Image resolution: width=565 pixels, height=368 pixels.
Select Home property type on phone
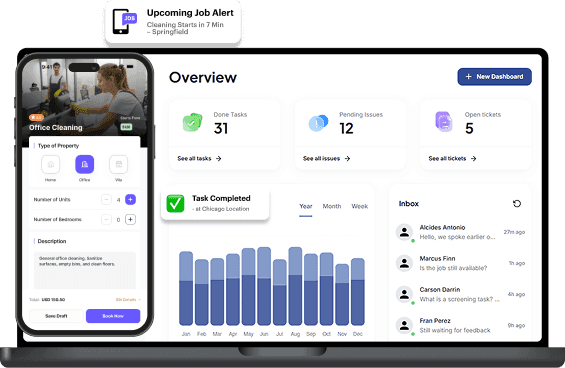[x=50, y=164]
